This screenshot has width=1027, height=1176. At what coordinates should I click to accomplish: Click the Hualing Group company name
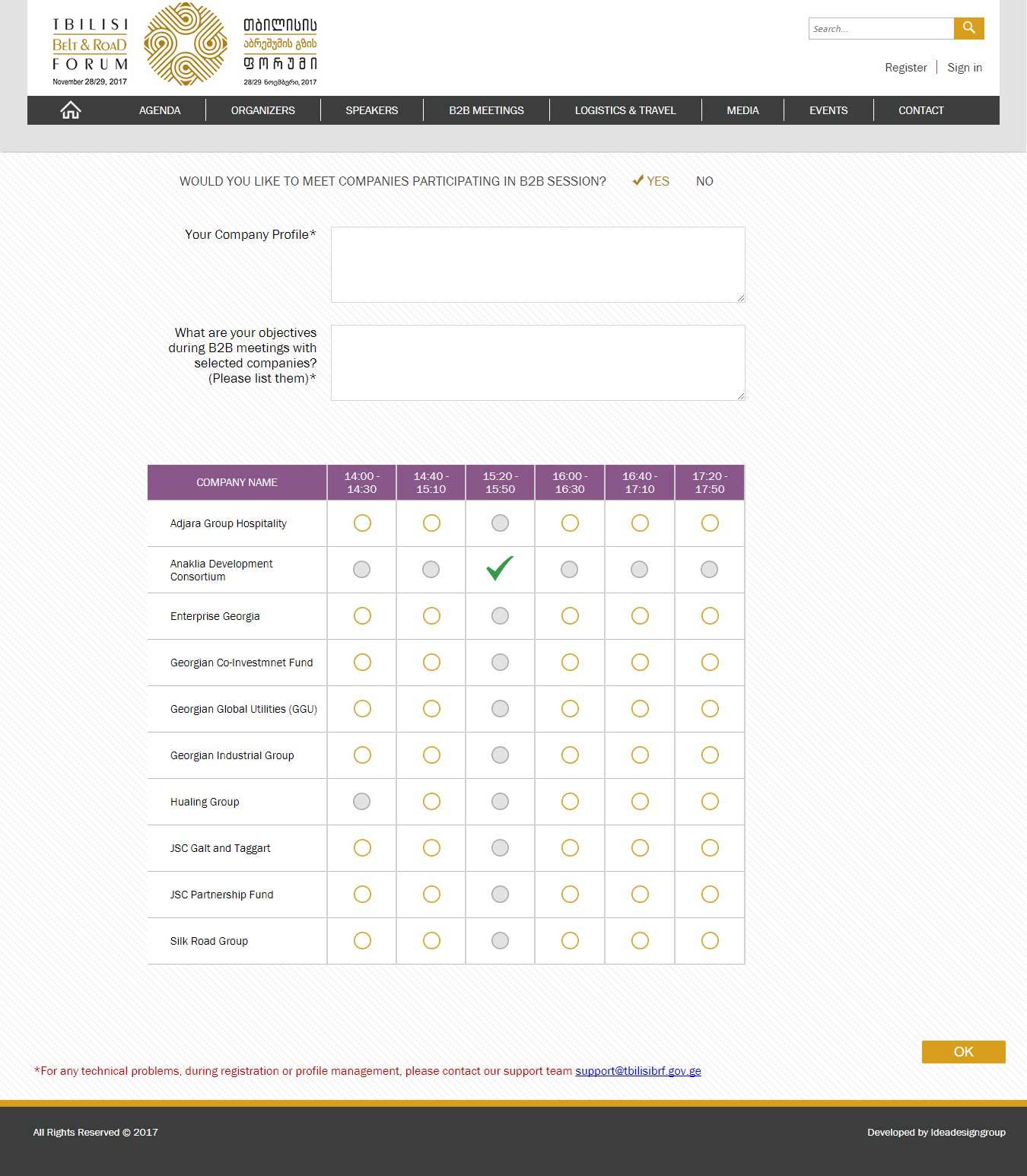pyautogui.click(x=205, y=802)
